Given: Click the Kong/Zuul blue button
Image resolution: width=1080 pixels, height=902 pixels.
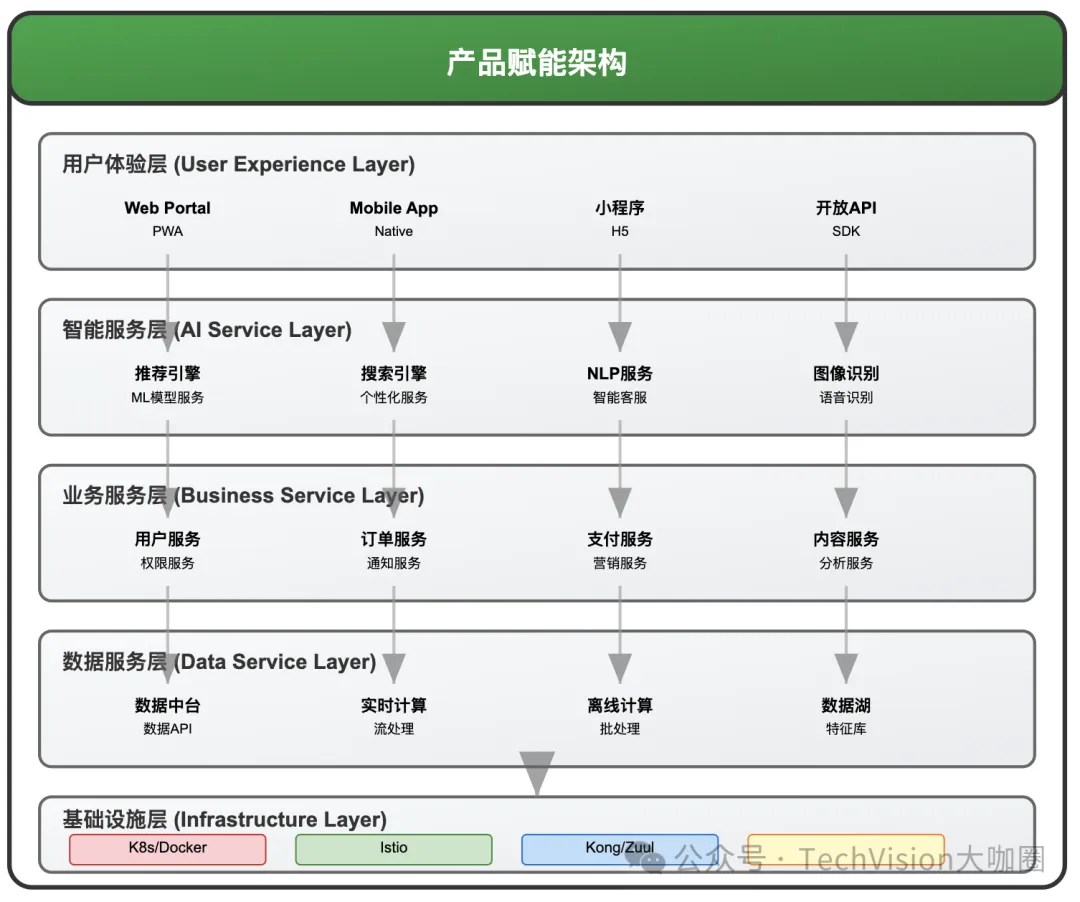Looking at the screenshot, I should [x=620, y=849].
